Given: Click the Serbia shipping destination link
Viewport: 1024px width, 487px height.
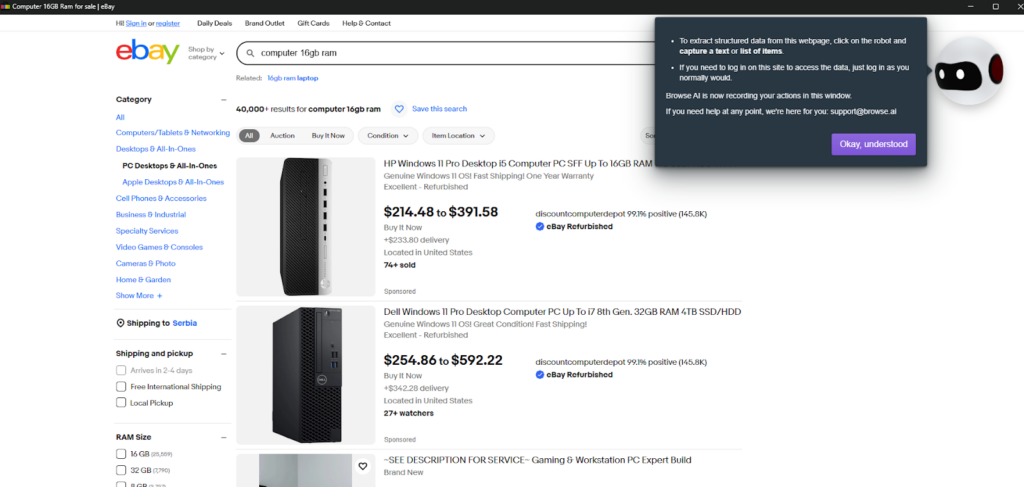Looking at the screenshot, I should (185, 323).
